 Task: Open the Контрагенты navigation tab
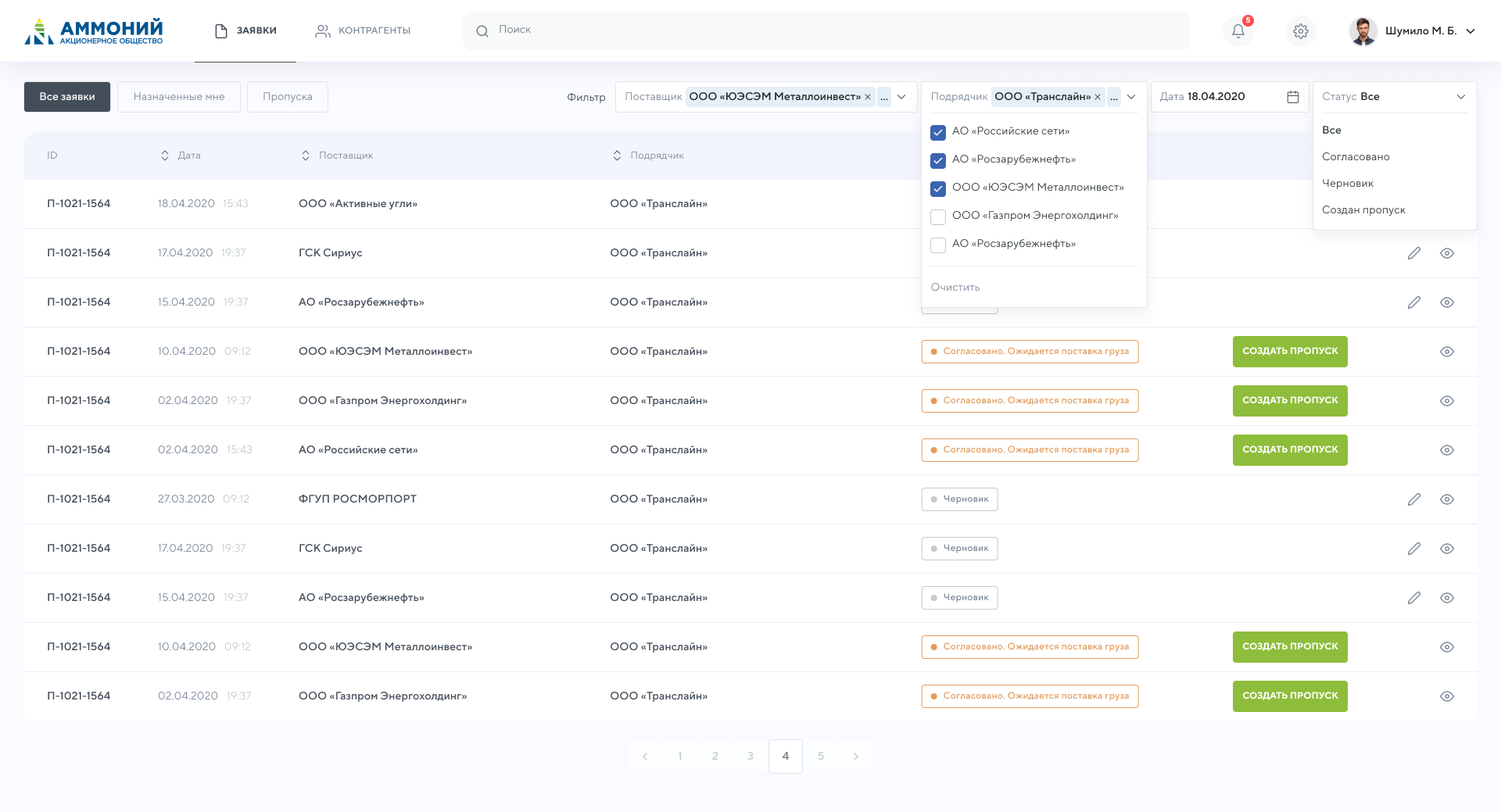pos(363,30)
